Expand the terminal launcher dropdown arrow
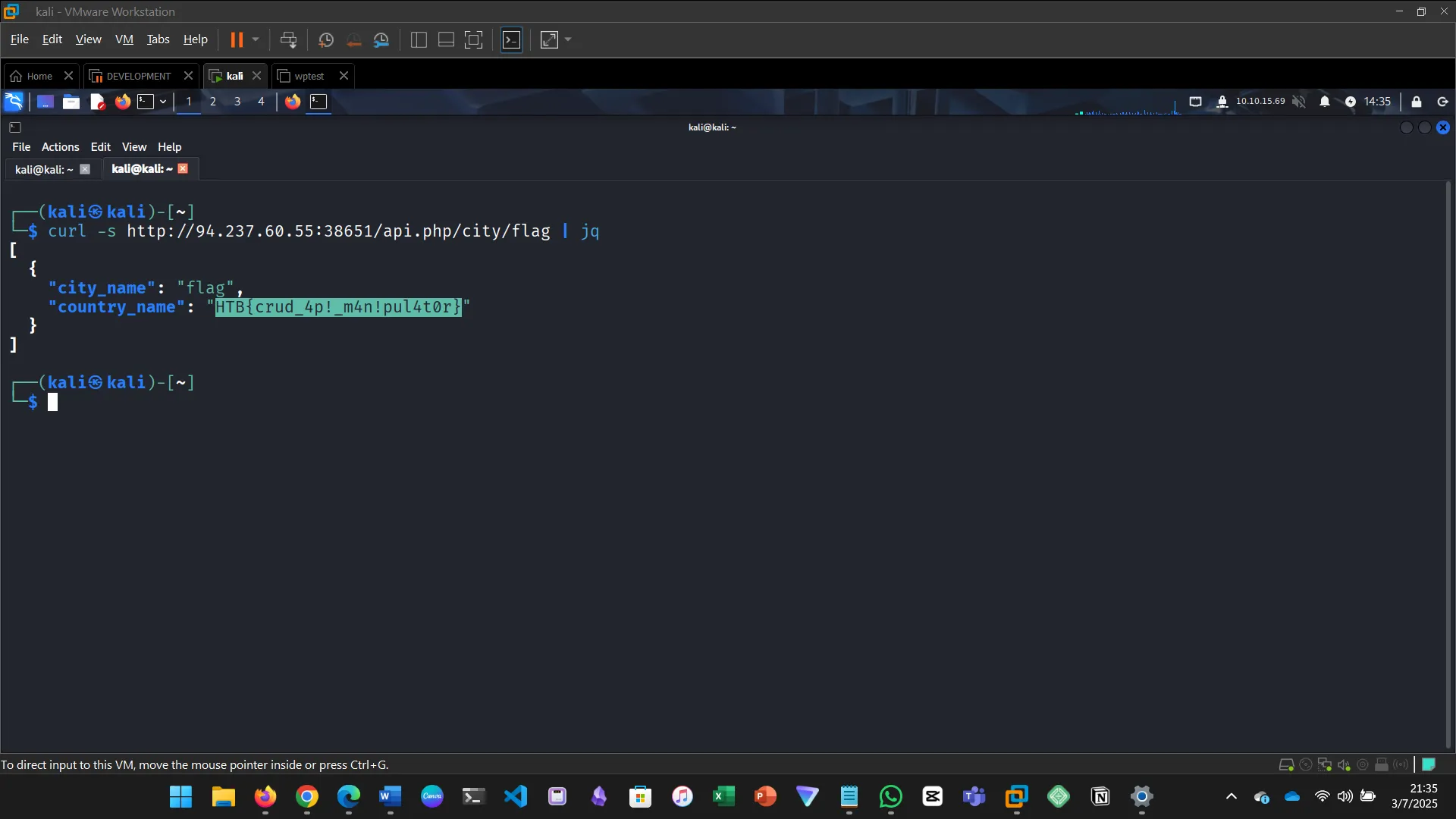1456x819 pixels. tap(163, 102)
